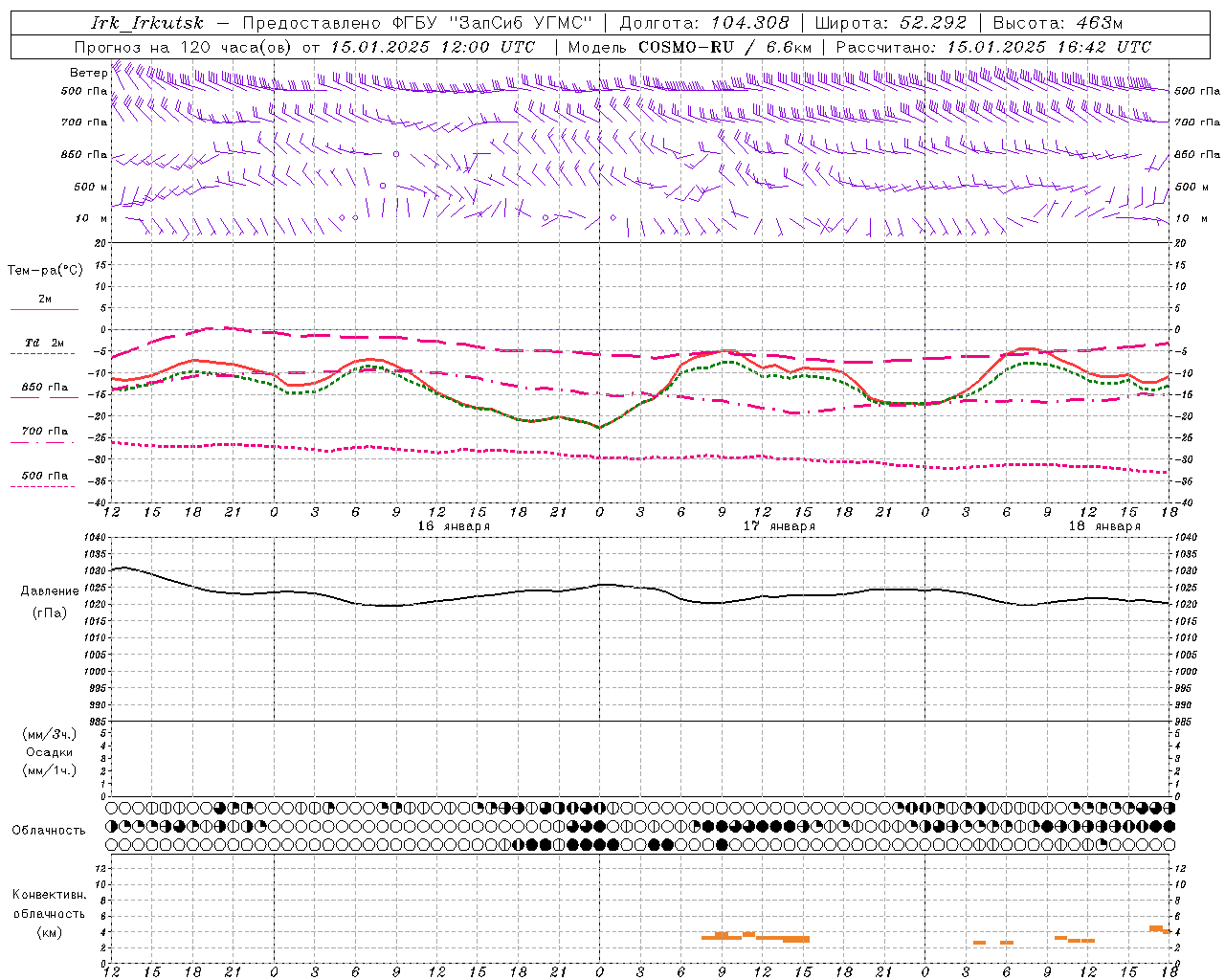The width and height of the screenshot is (1225, 980).
Task: Click the station title Irk_Irkutsk
Action: (x=147, y=23)
